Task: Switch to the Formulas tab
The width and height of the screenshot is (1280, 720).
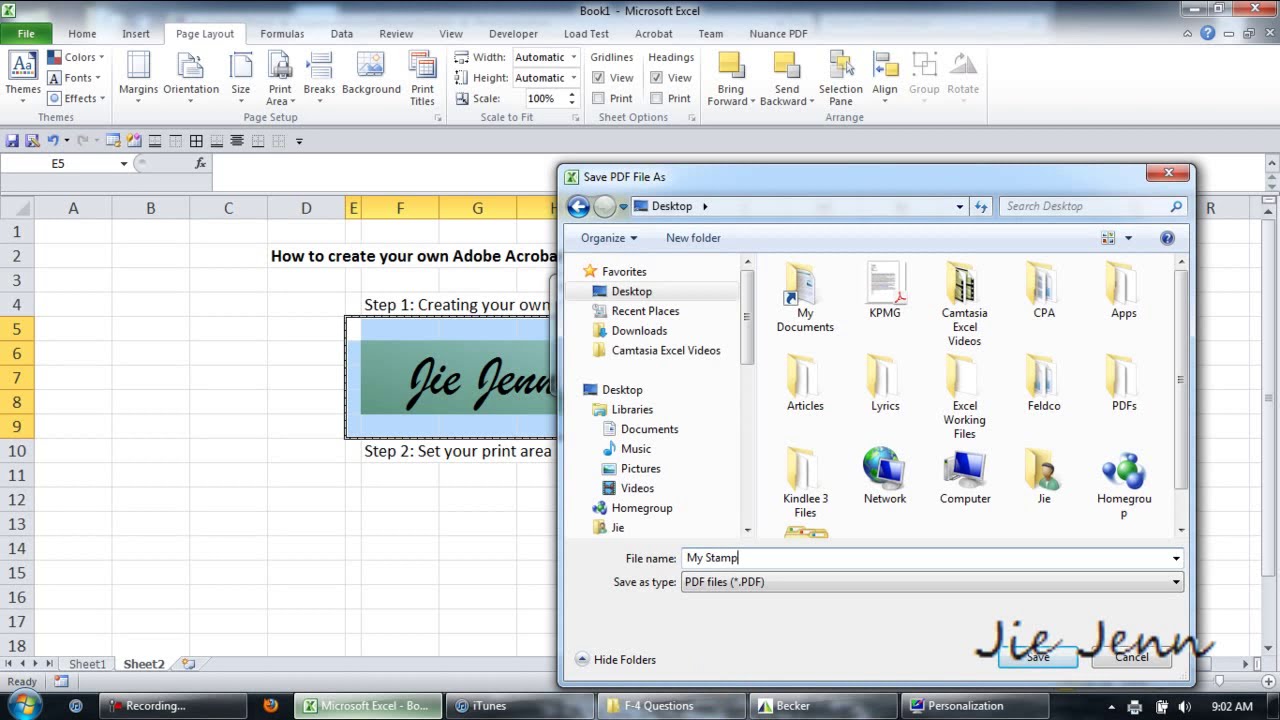Action: [282, 34]
